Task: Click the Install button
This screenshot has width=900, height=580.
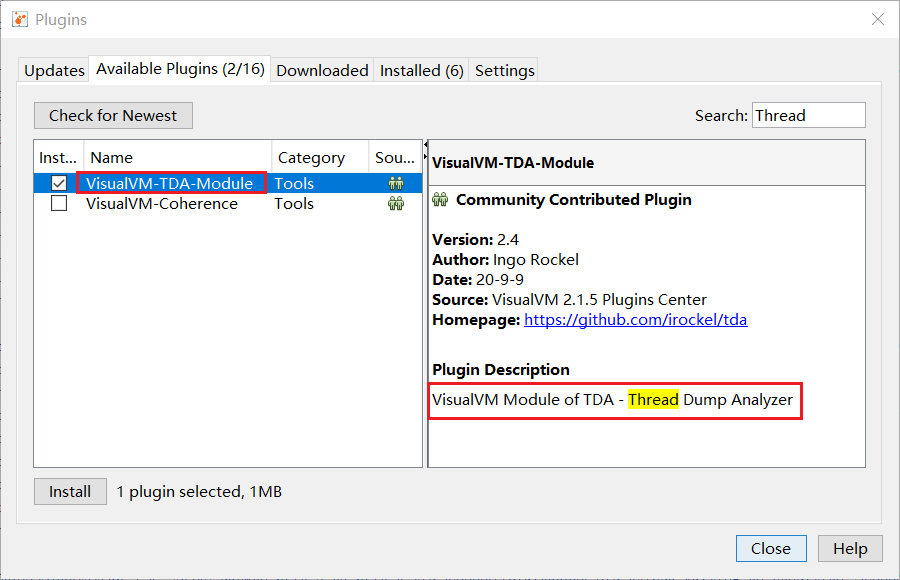Action: coord(70,492)
